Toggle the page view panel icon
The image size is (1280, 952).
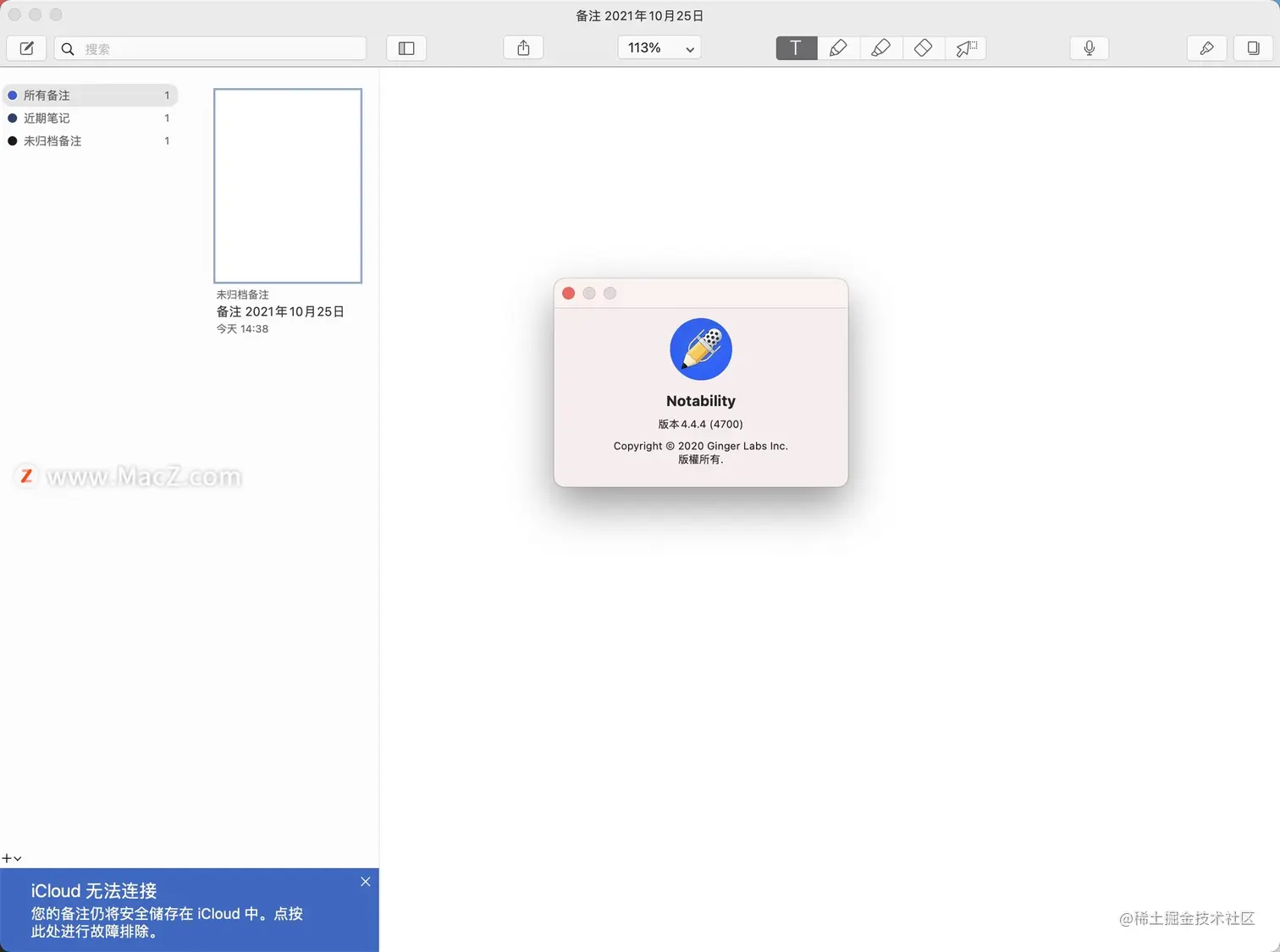pyautogui.click(x=1254, y=48)
